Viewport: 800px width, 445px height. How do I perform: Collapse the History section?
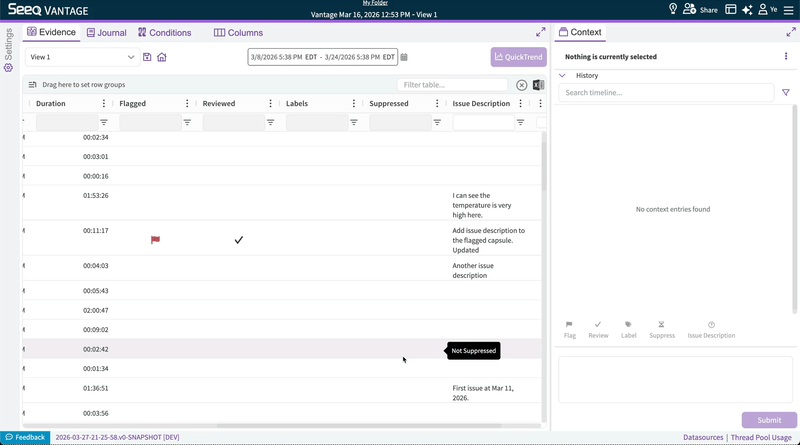[x=562, y=76]
